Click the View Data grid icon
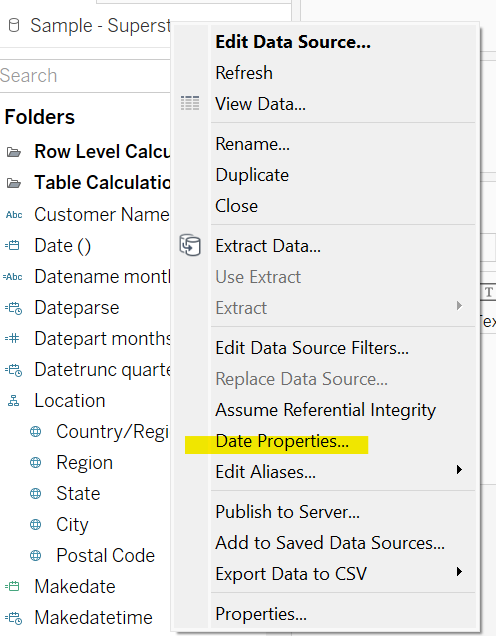 click(x=190, y=103)
